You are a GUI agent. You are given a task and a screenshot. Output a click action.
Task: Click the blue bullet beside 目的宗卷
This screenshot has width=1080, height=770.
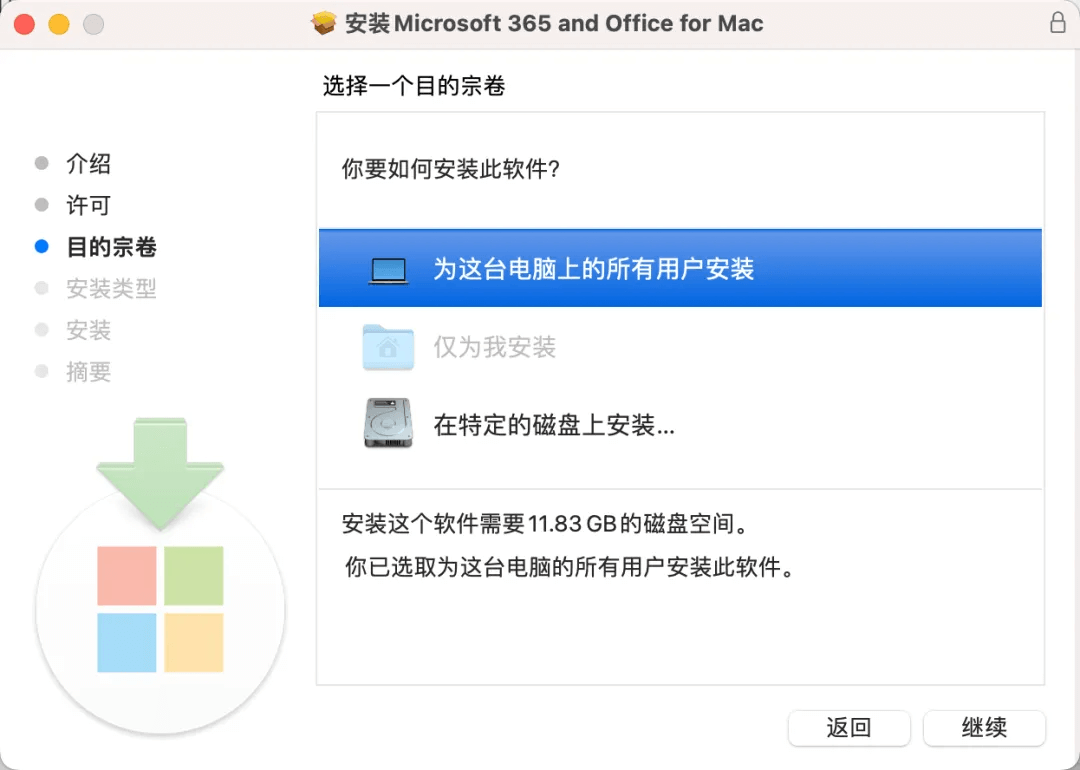click(41, 247)
